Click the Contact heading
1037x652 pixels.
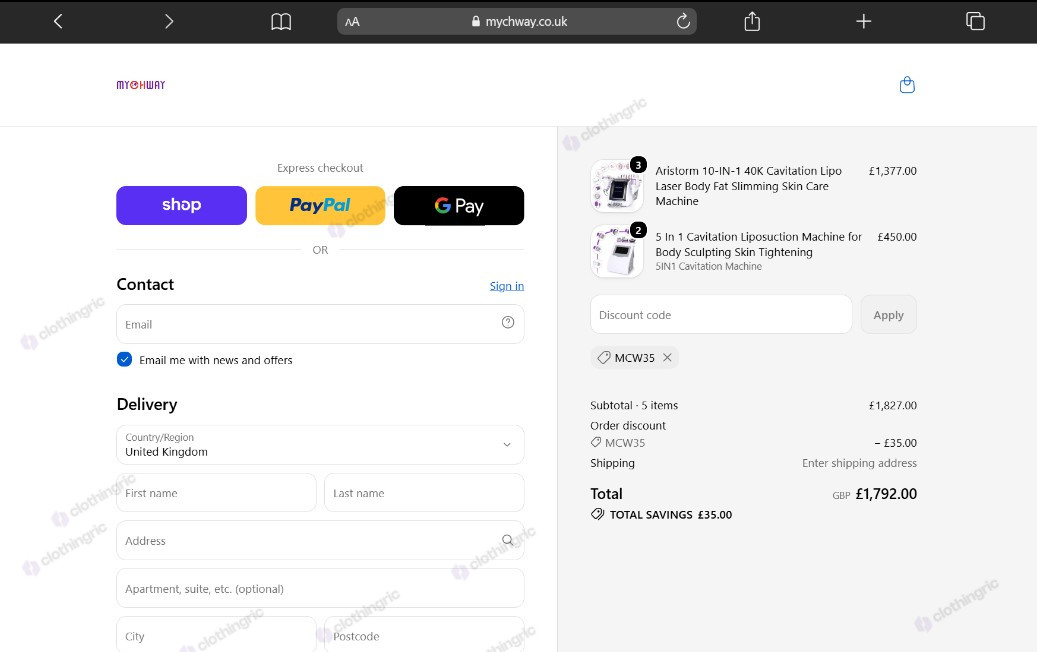point(145,284)
